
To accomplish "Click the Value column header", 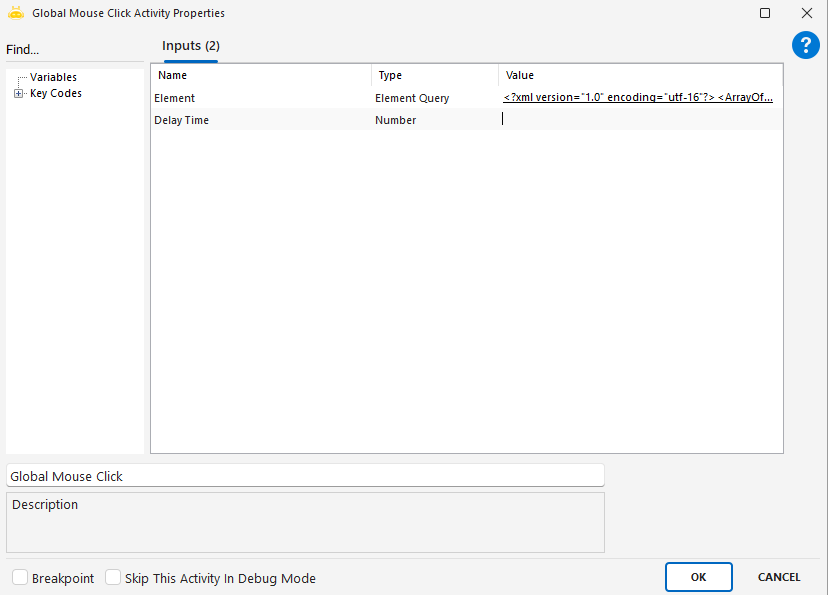I will pos(640,76).
